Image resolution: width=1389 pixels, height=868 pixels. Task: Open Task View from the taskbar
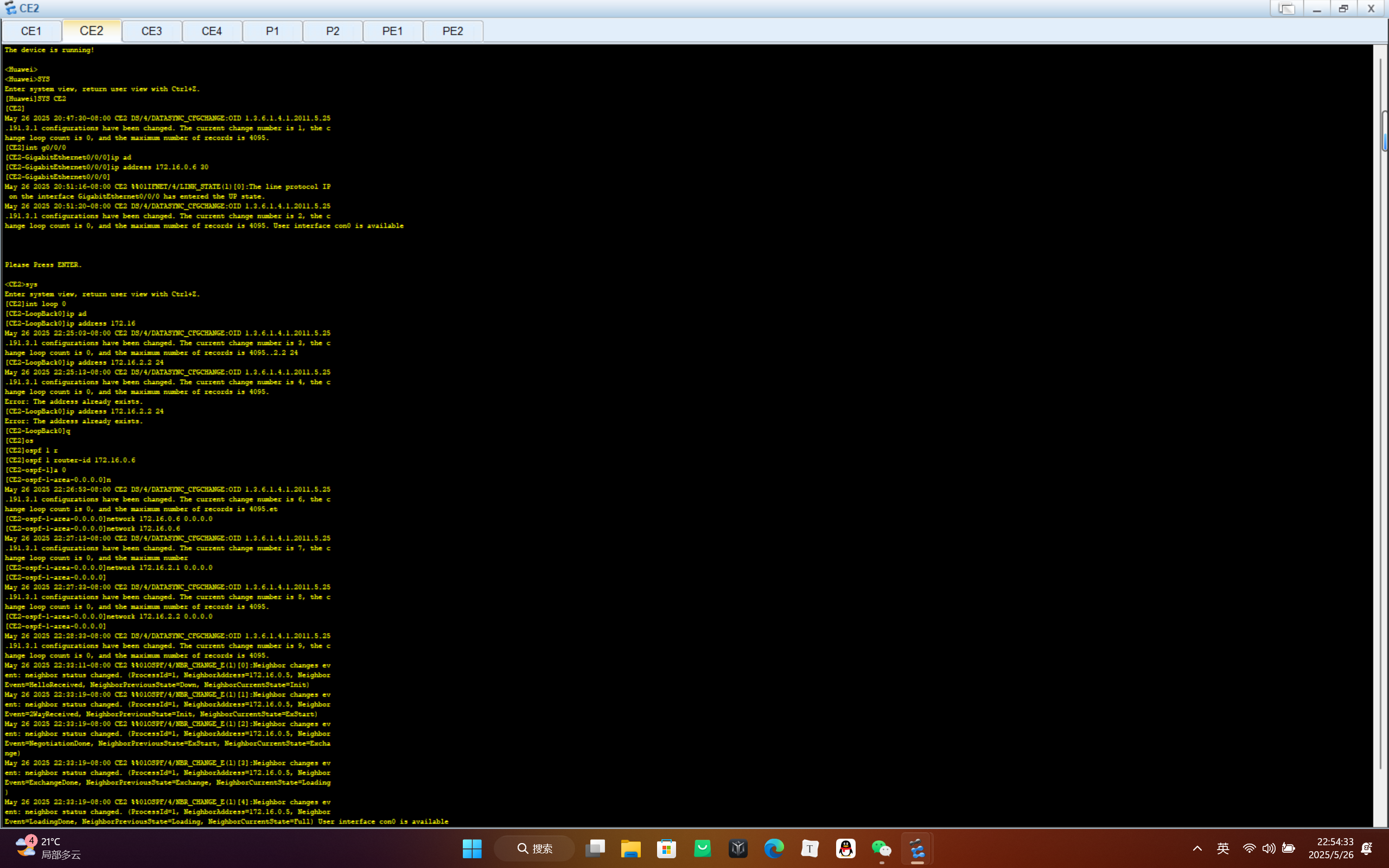(x=595, y=848)
